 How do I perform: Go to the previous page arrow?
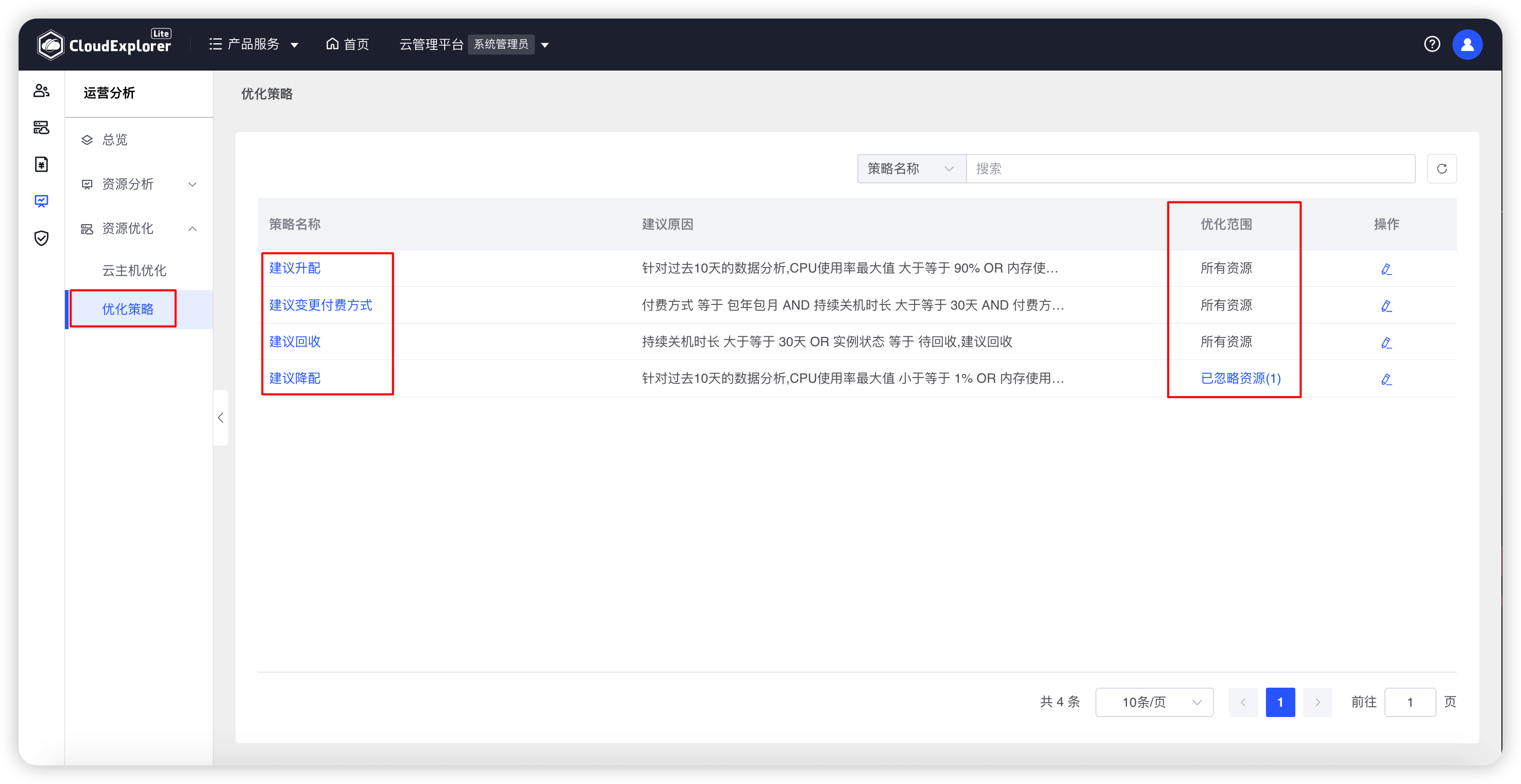tap(1243, 702)
